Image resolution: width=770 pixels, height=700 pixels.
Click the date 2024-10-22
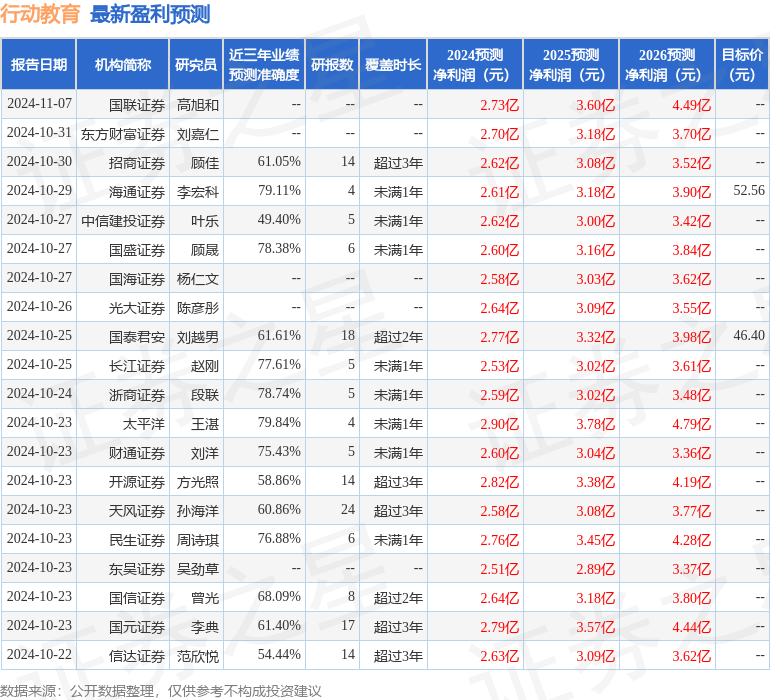(x=39, y=654)
